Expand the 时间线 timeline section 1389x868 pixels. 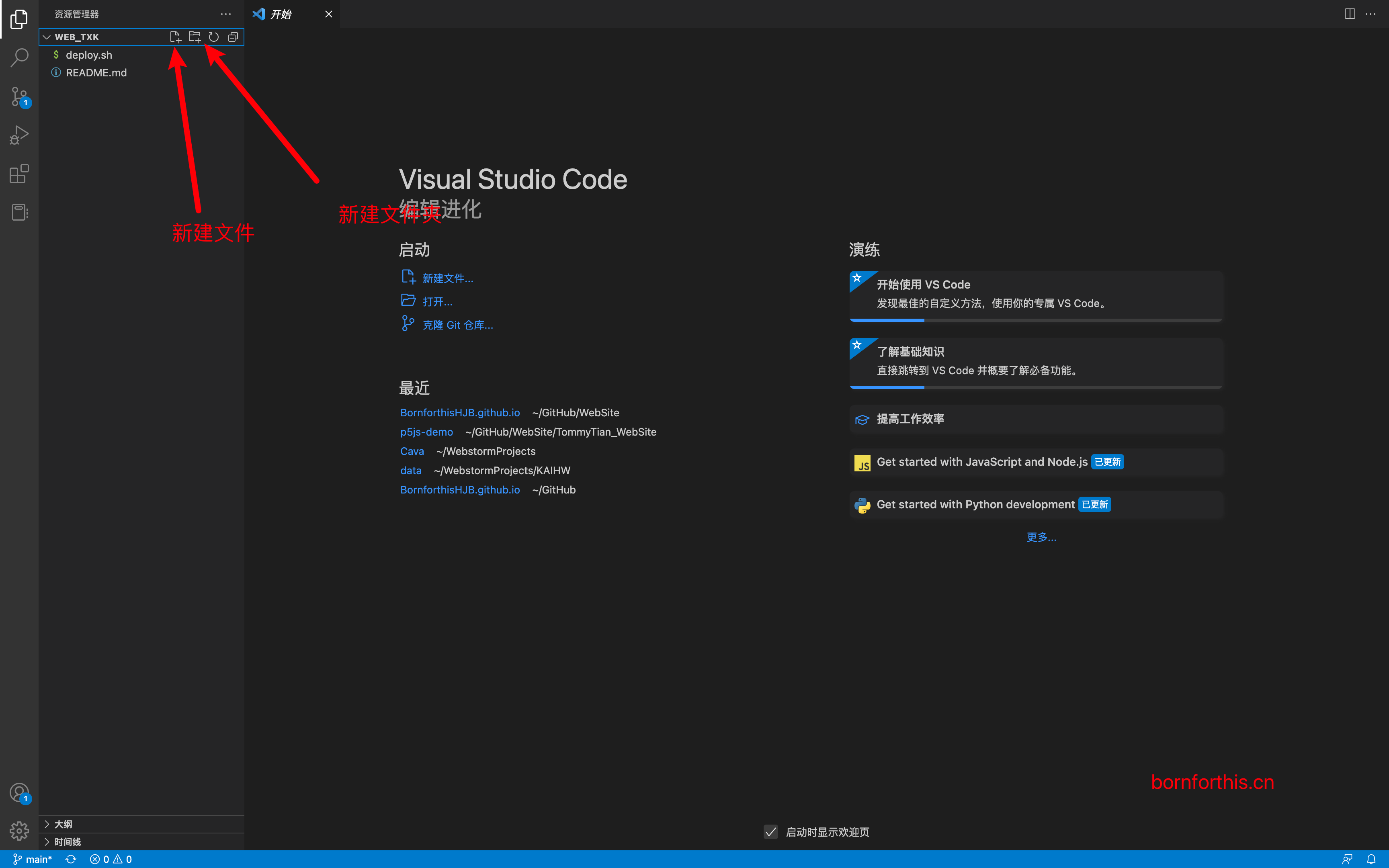(141, 841)
